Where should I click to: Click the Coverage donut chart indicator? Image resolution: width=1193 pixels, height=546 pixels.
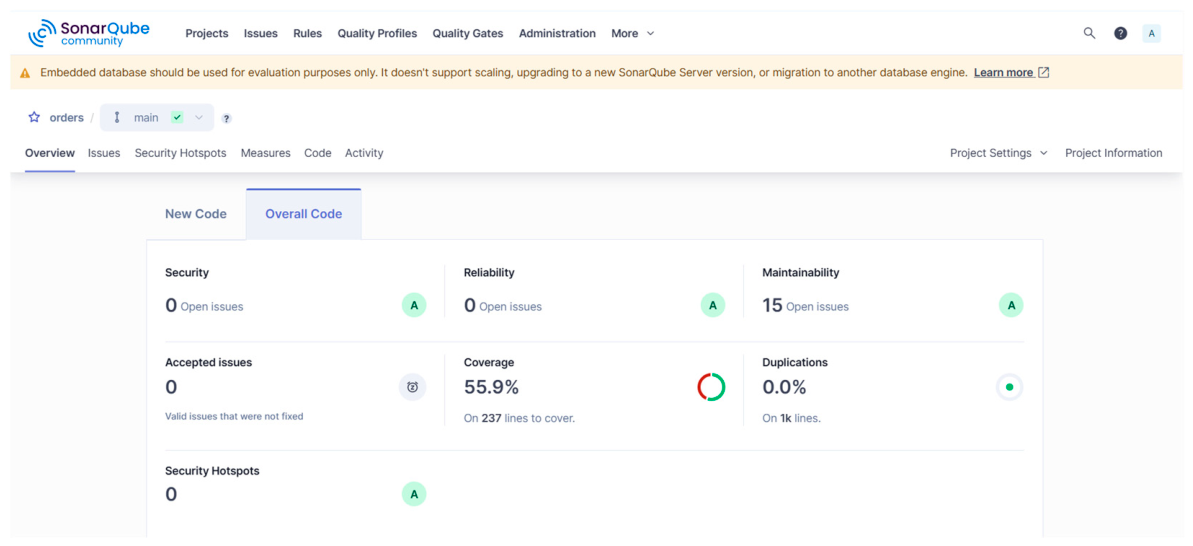(711, 387)
